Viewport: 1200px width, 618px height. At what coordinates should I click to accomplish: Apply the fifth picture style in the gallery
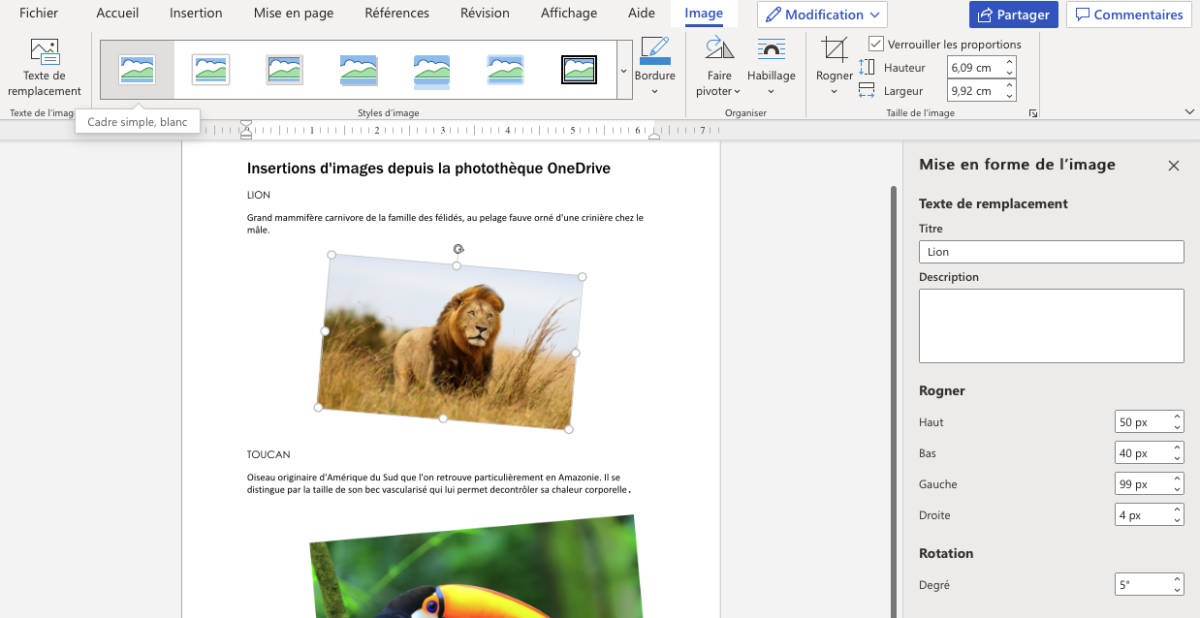coord(432,69)
